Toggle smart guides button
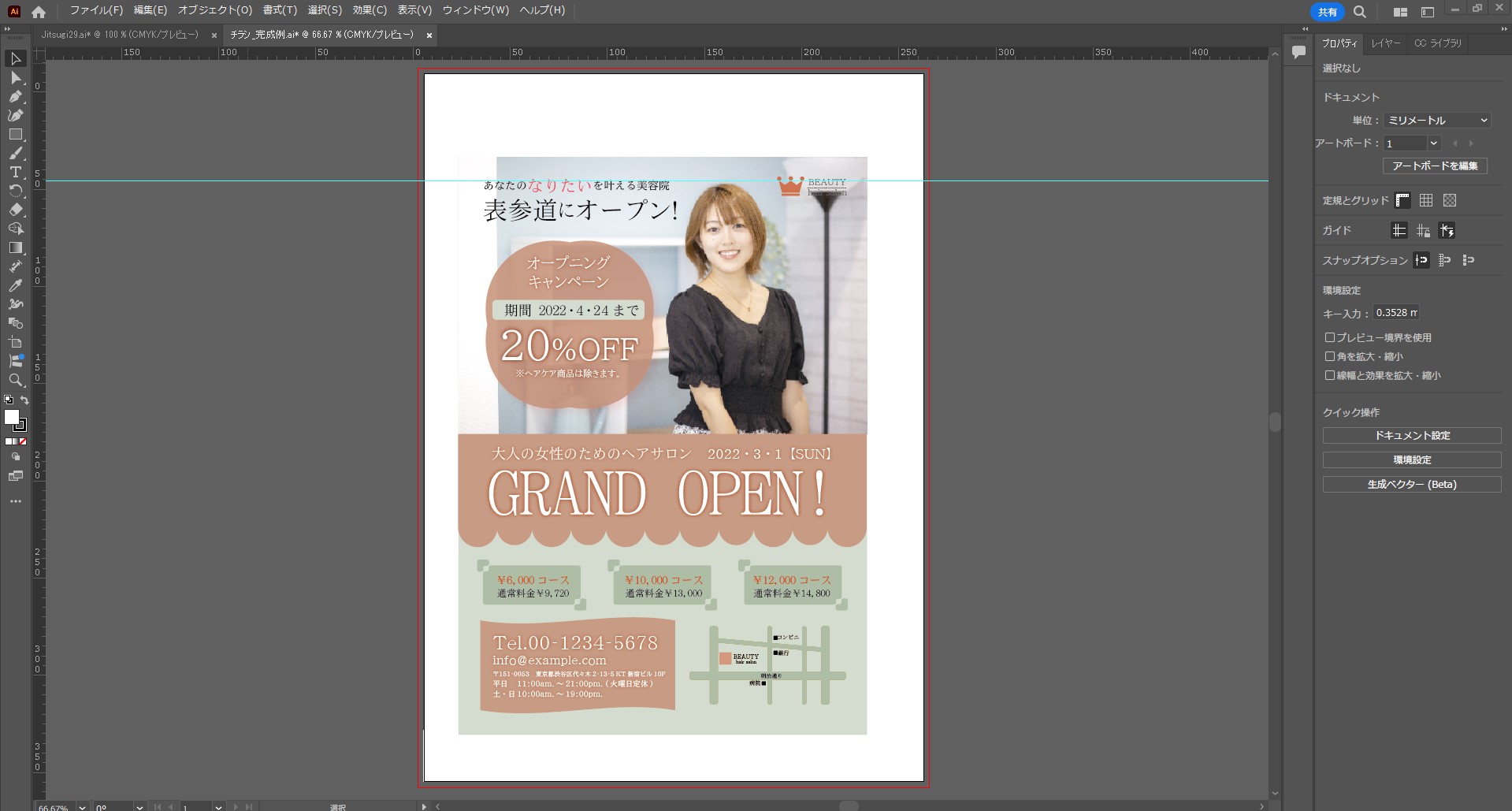The width and height of the screenshot is (1512, 811). 1447,230
